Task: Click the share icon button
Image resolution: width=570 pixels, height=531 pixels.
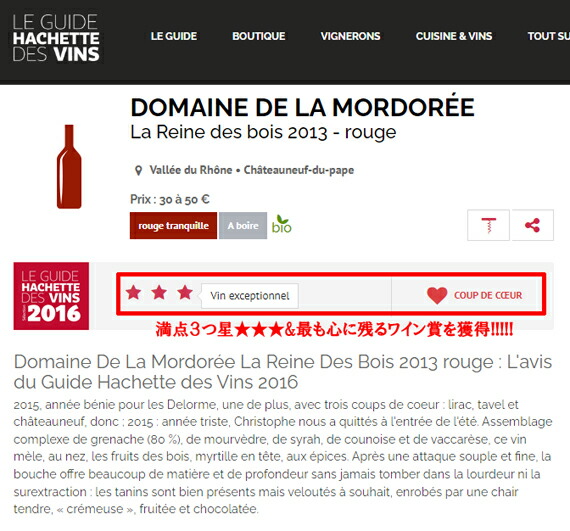Action: point(532,225)
